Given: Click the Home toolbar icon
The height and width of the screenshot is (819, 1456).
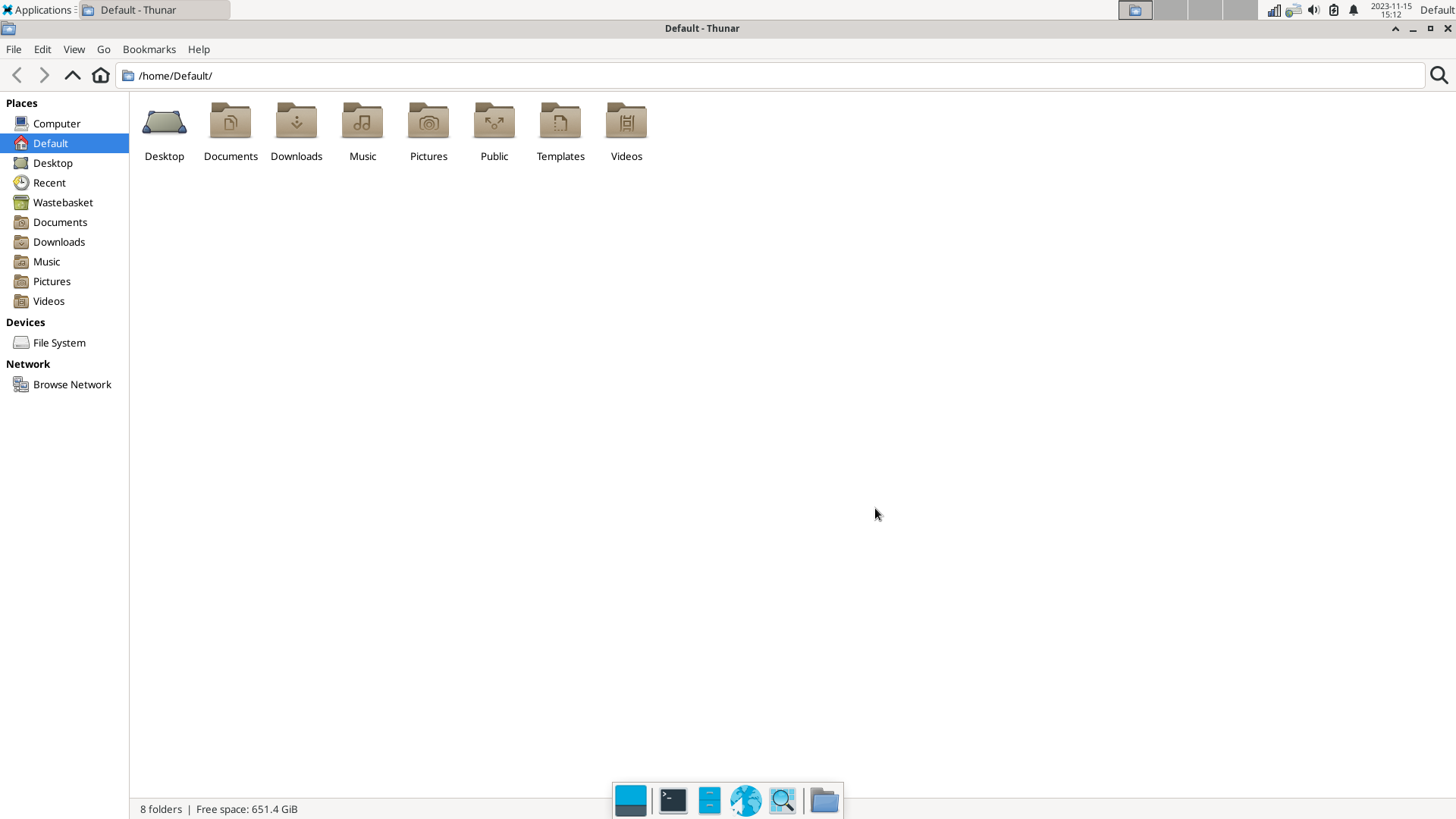Looking at the screenshot, I should point(100,75).
